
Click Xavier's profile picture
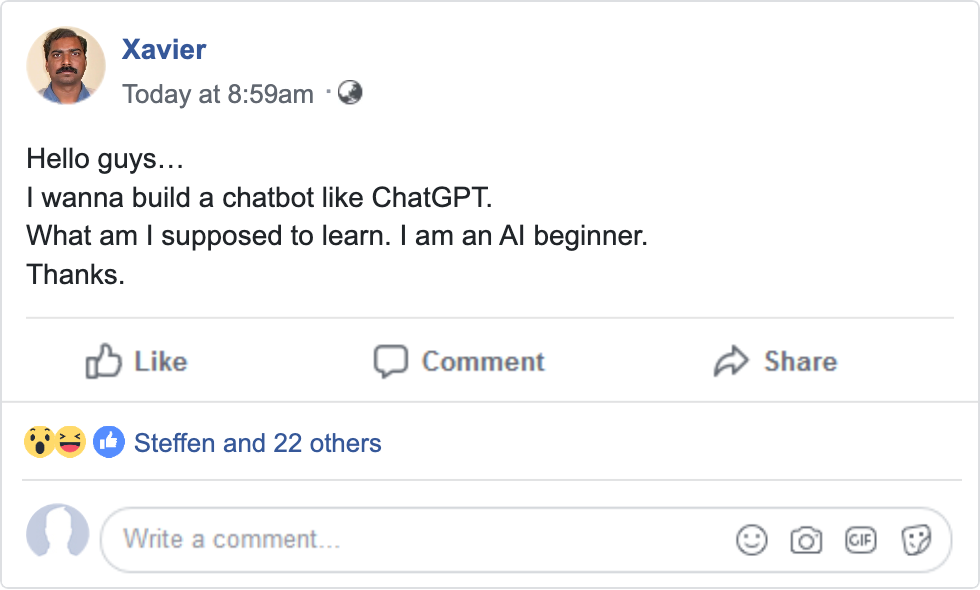click(x=66, y=66)
